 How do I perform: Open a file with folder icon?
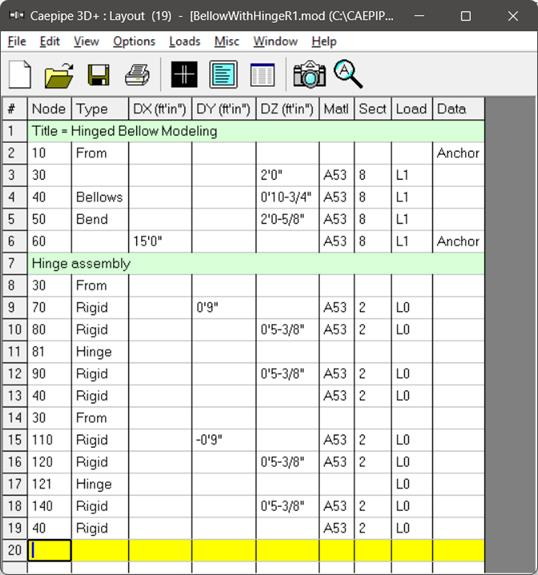(x=59, y=75)
